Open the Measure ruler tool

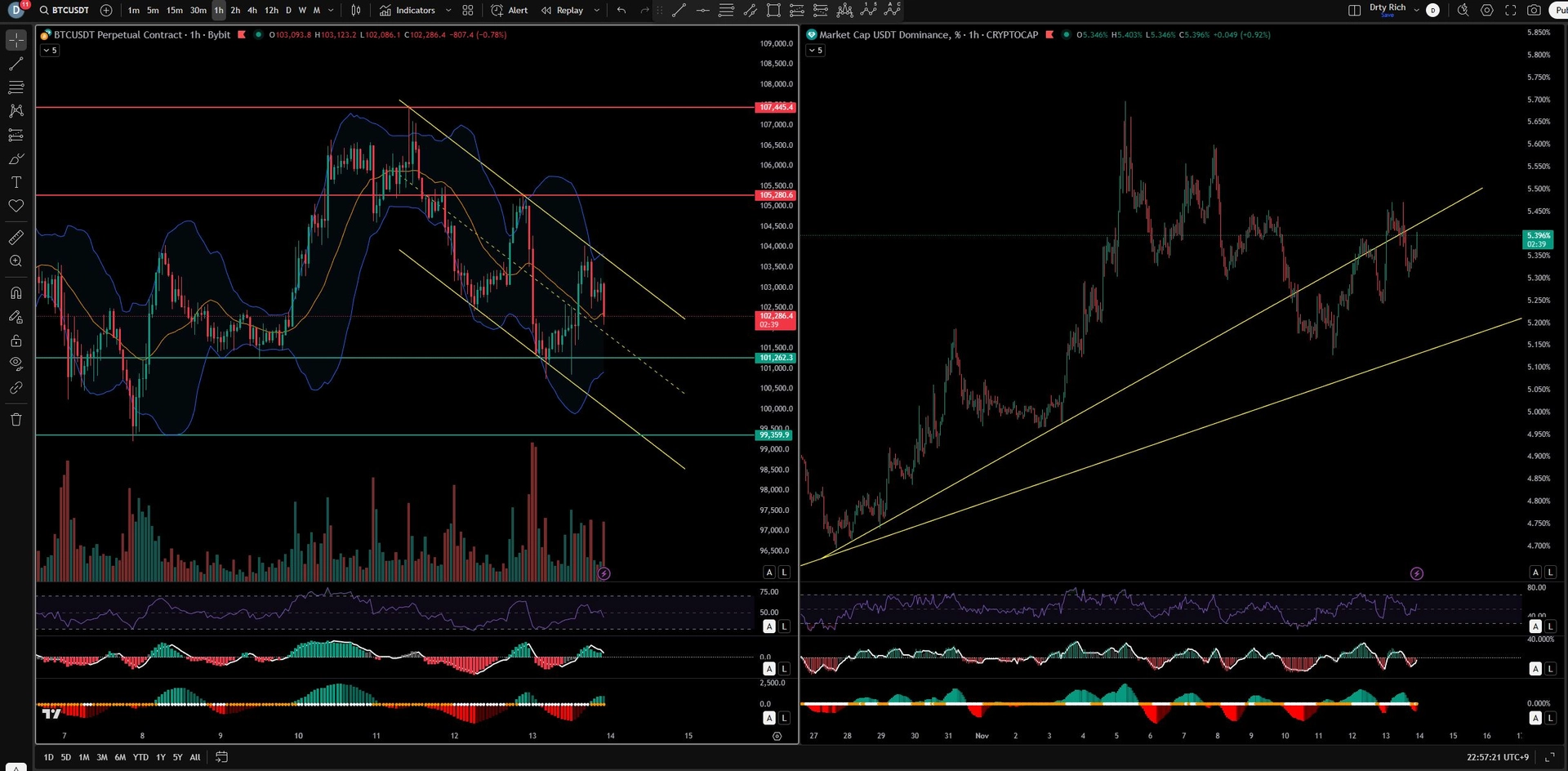pos(16,237)
